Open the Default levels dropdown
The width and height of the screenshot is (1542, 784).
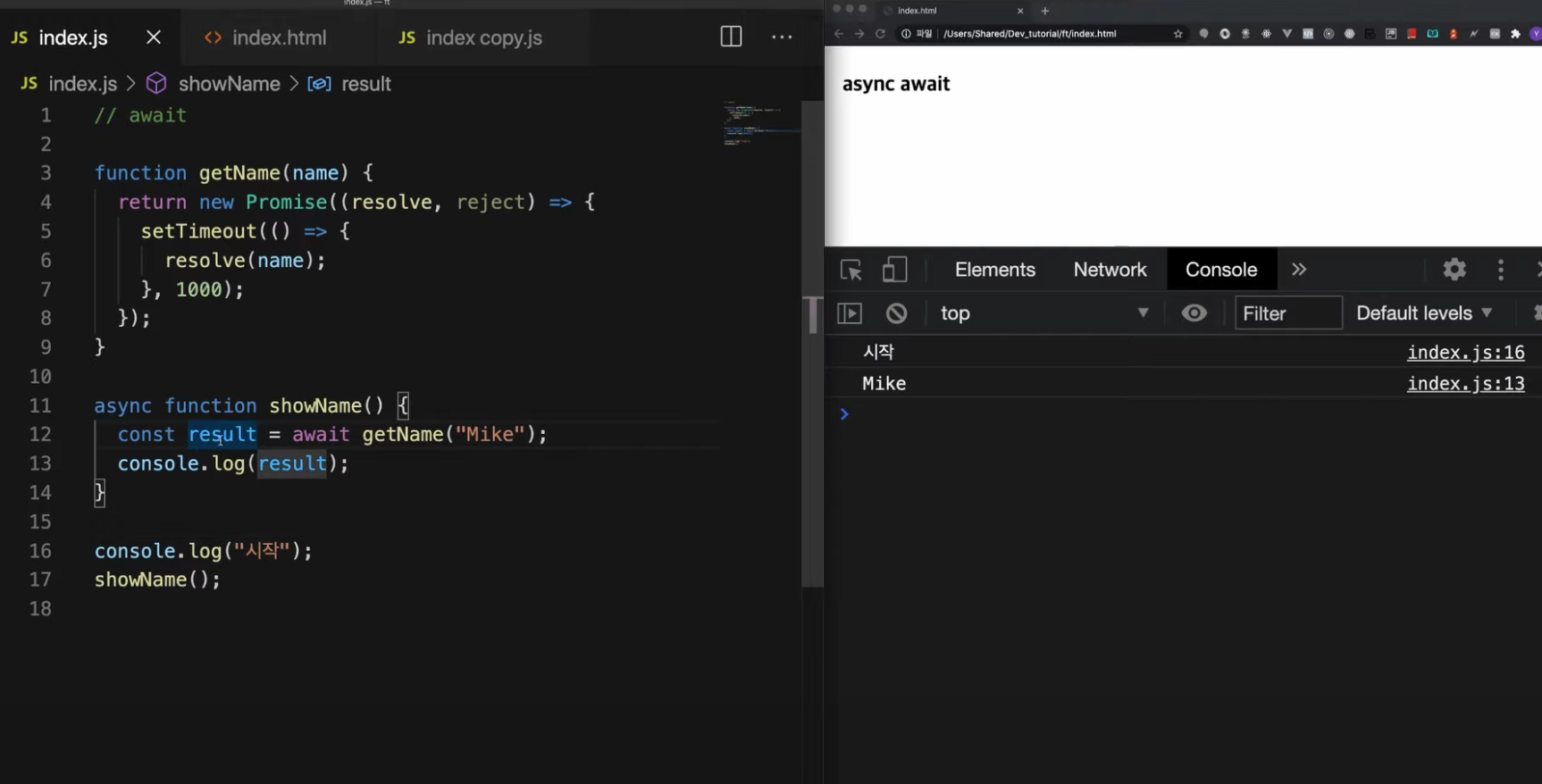1424,313
